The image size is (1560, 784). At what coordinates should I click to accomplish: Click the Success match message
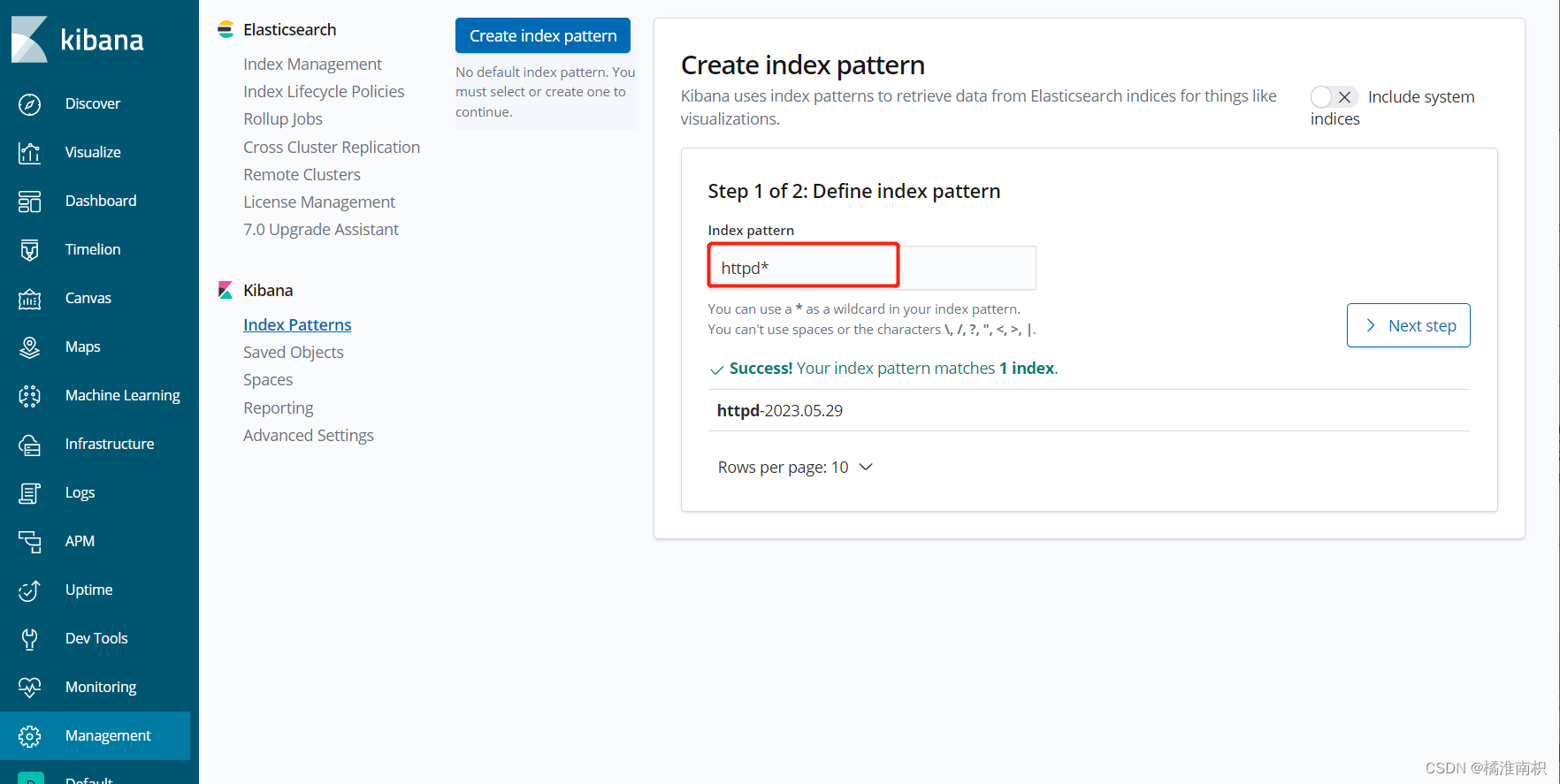point(884,369)
